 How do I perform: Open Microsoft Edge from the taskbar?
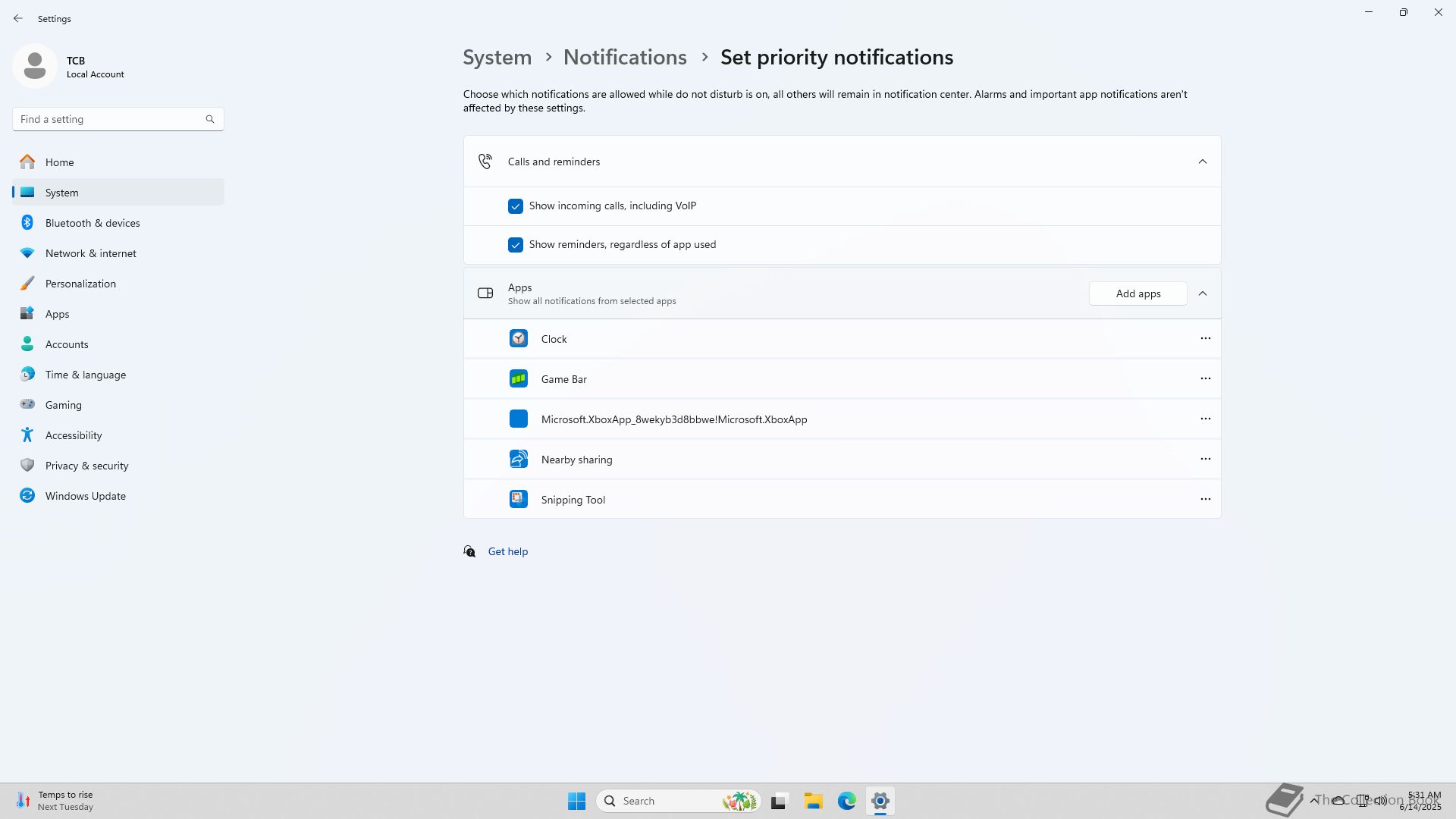click(x=846, y=801)
